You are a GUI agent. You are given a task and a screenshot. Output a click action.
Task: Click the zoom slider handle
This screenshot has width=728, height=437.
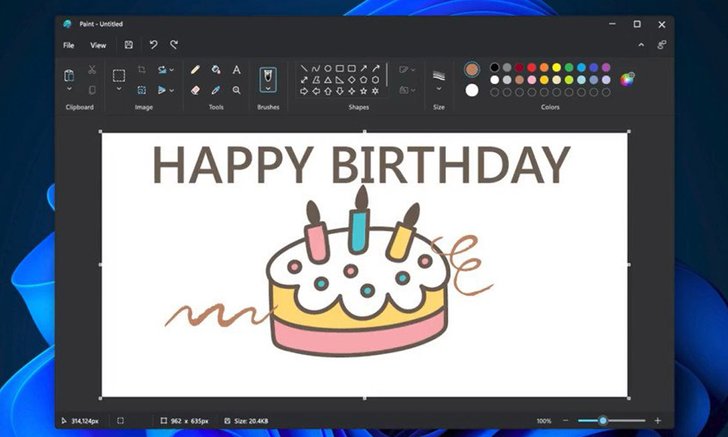(603, 421)
